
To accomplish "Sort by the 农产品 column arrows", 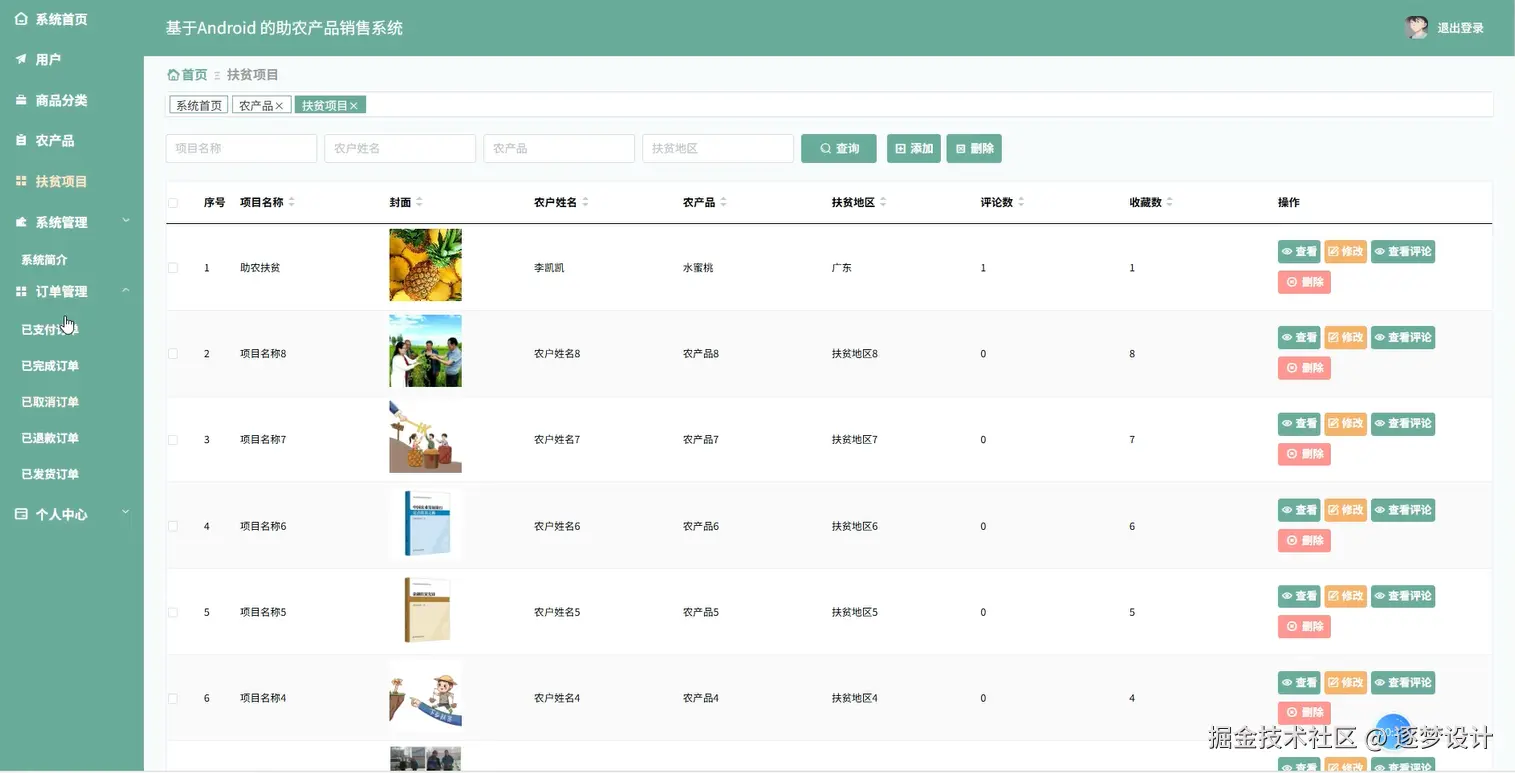I will 724,202.
